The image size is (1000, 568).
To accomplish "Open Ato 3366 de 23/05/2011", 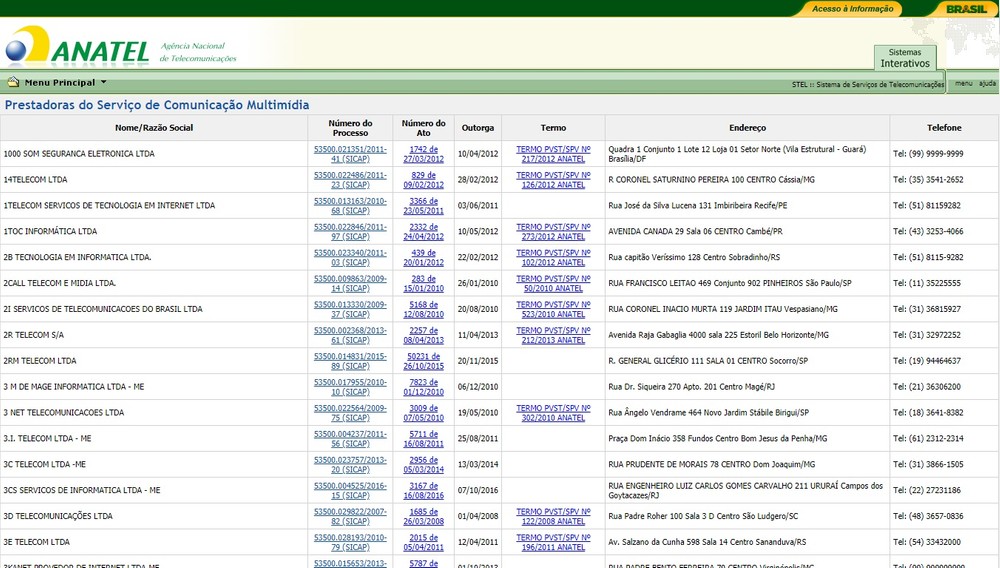I will pyautogui.click(x=424, y=206).
